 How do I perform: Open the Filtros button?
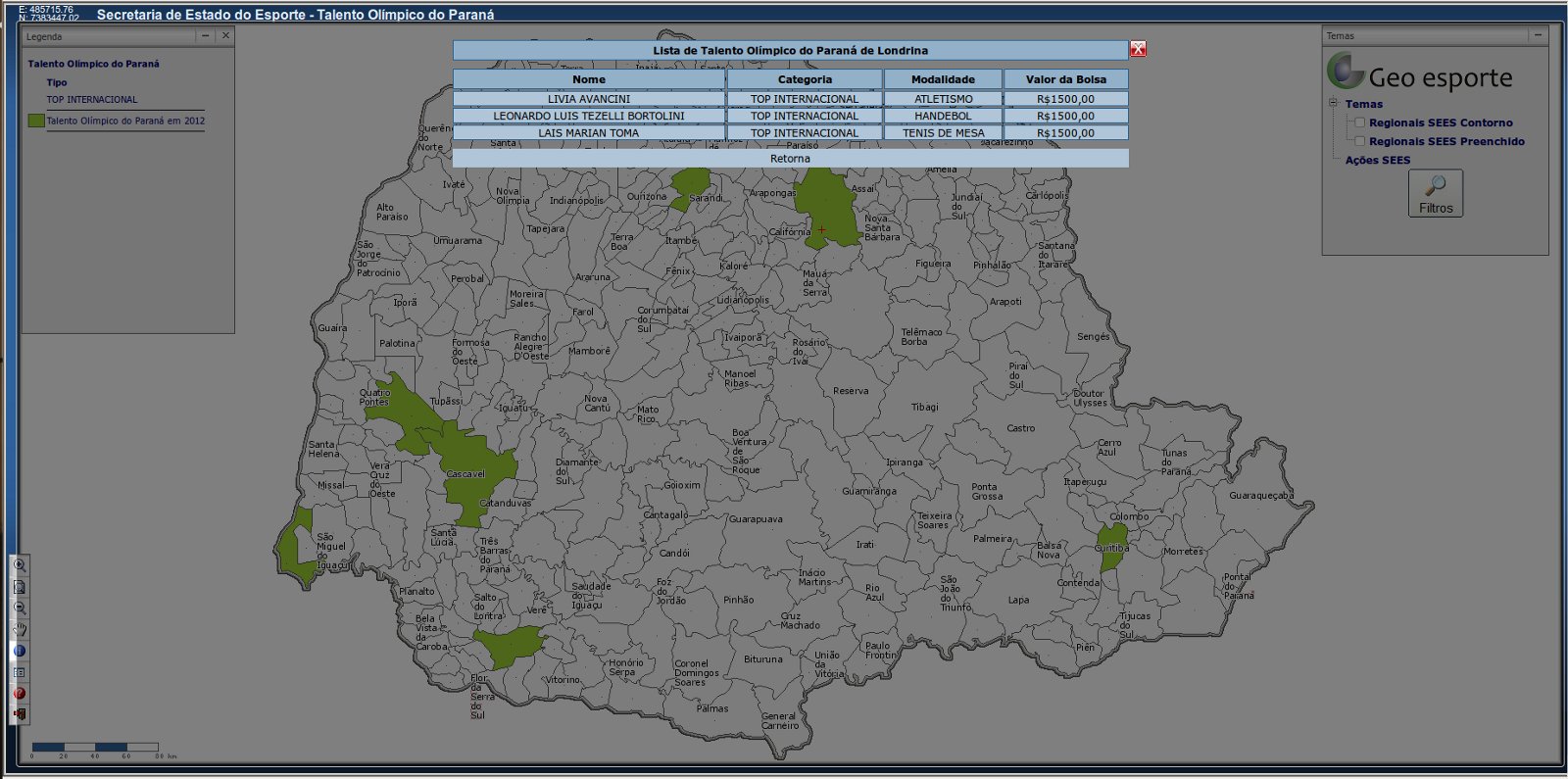(x=1436, y=193)
